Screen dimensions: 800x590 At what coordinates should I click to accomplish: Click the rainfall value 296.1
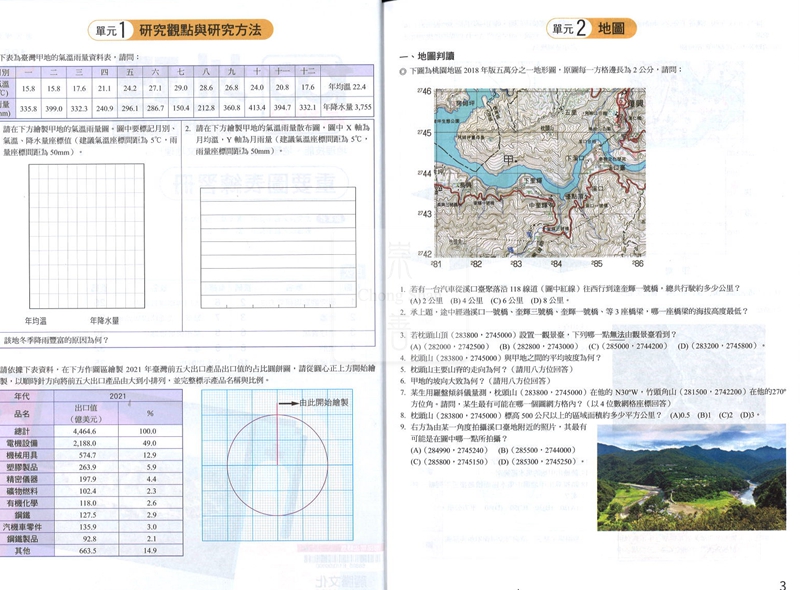pos(130,108)
